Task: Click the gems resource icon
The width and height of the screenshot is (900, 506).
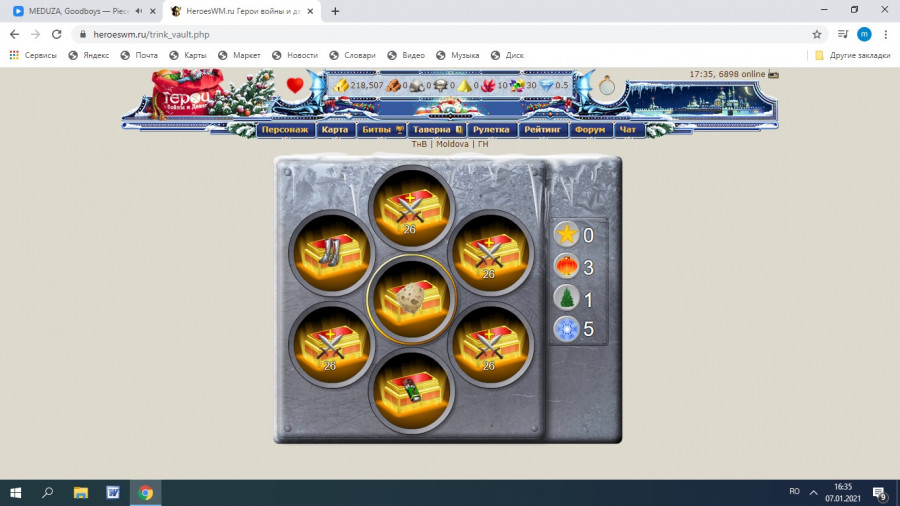Action: click(x=517, y=85)
